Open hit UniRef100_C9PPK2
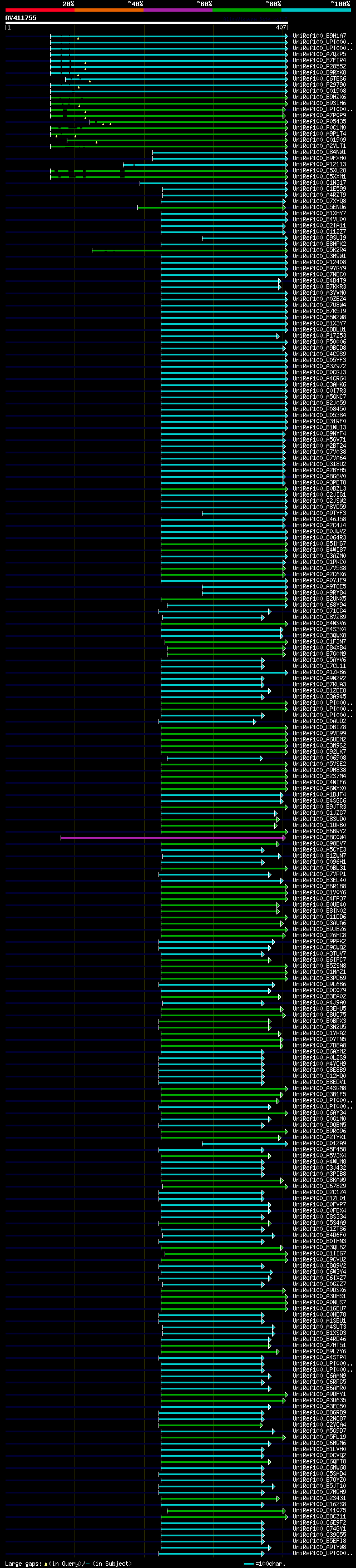Image resolution: width=356 pixels, height=1568 pixels. click(x=319, y=941)
